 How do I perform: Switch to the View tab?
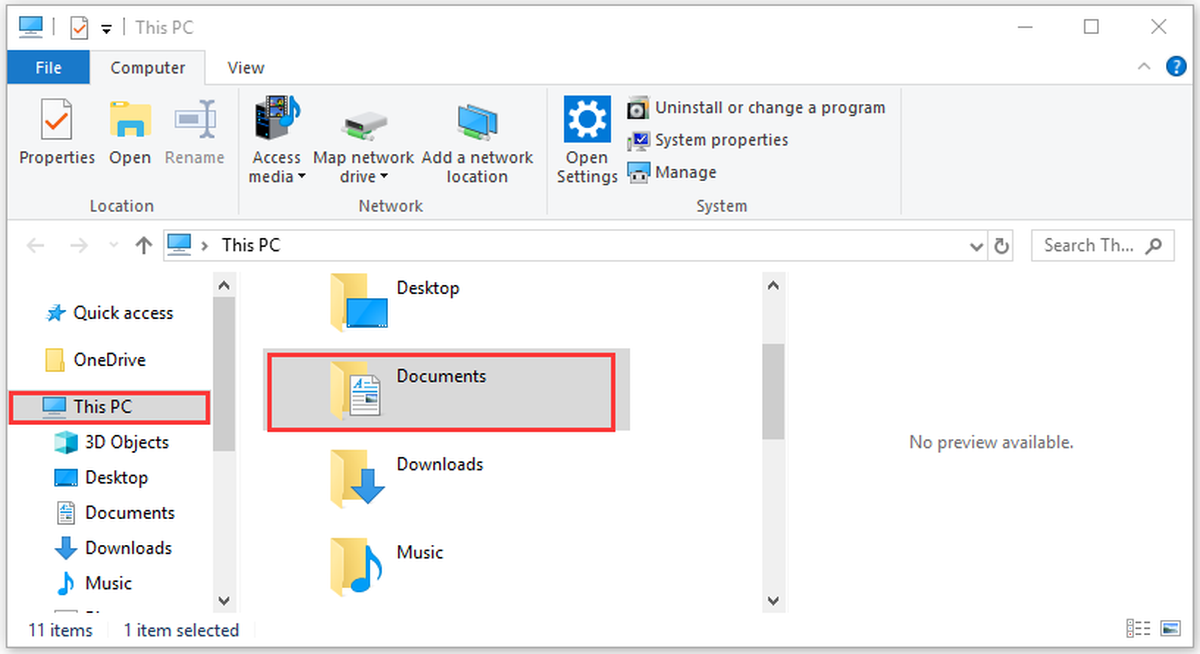click(246, 68)
